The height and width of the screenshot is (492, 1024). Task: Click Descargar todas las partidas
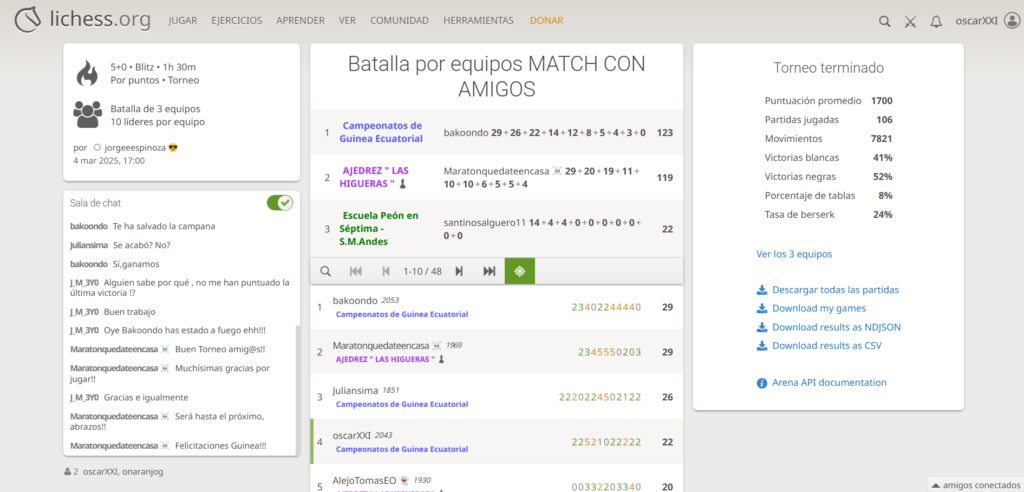835,289
